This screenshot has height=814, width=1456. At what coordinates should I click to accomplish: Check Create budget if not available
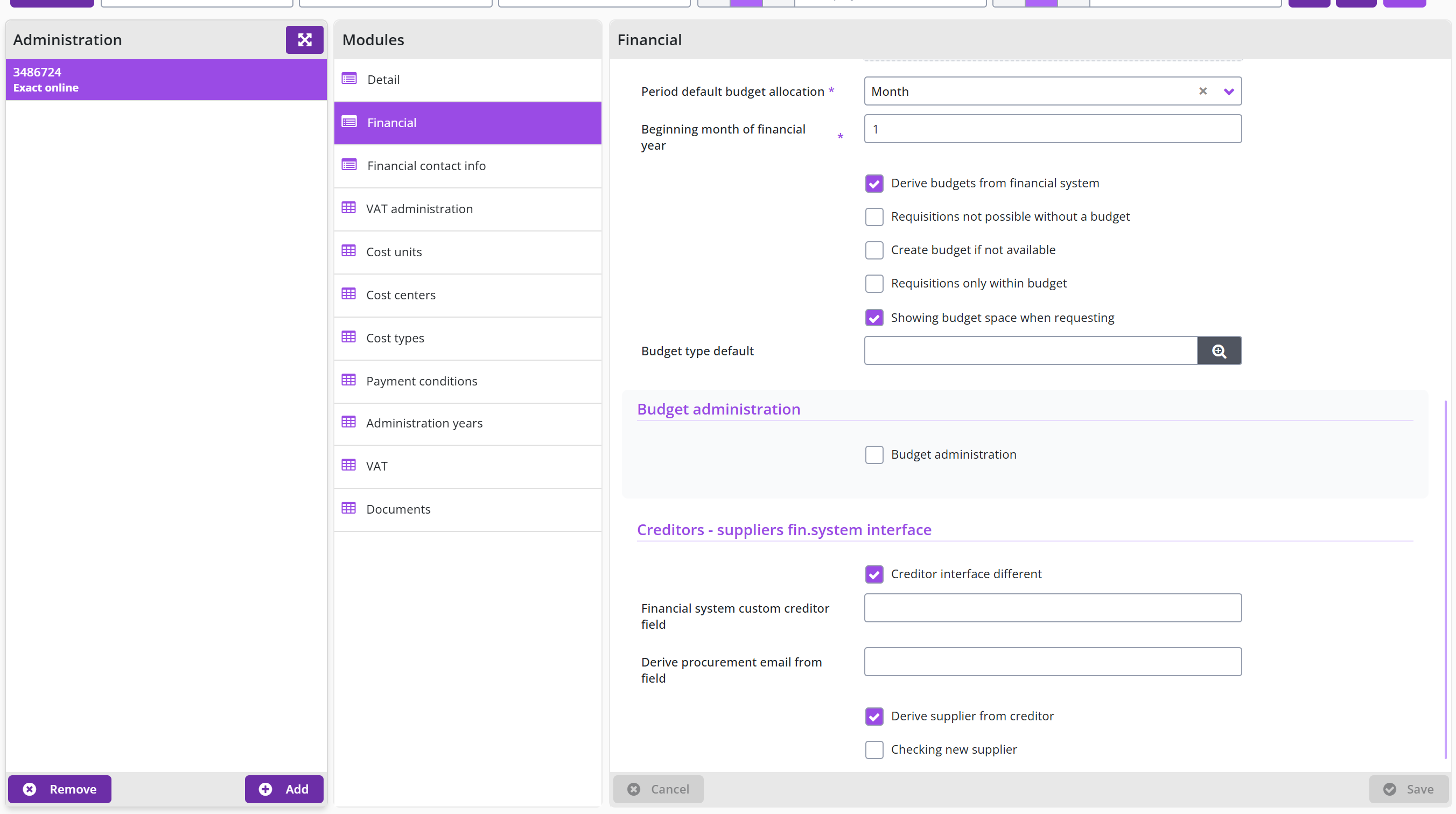click(x=874, y=250)
